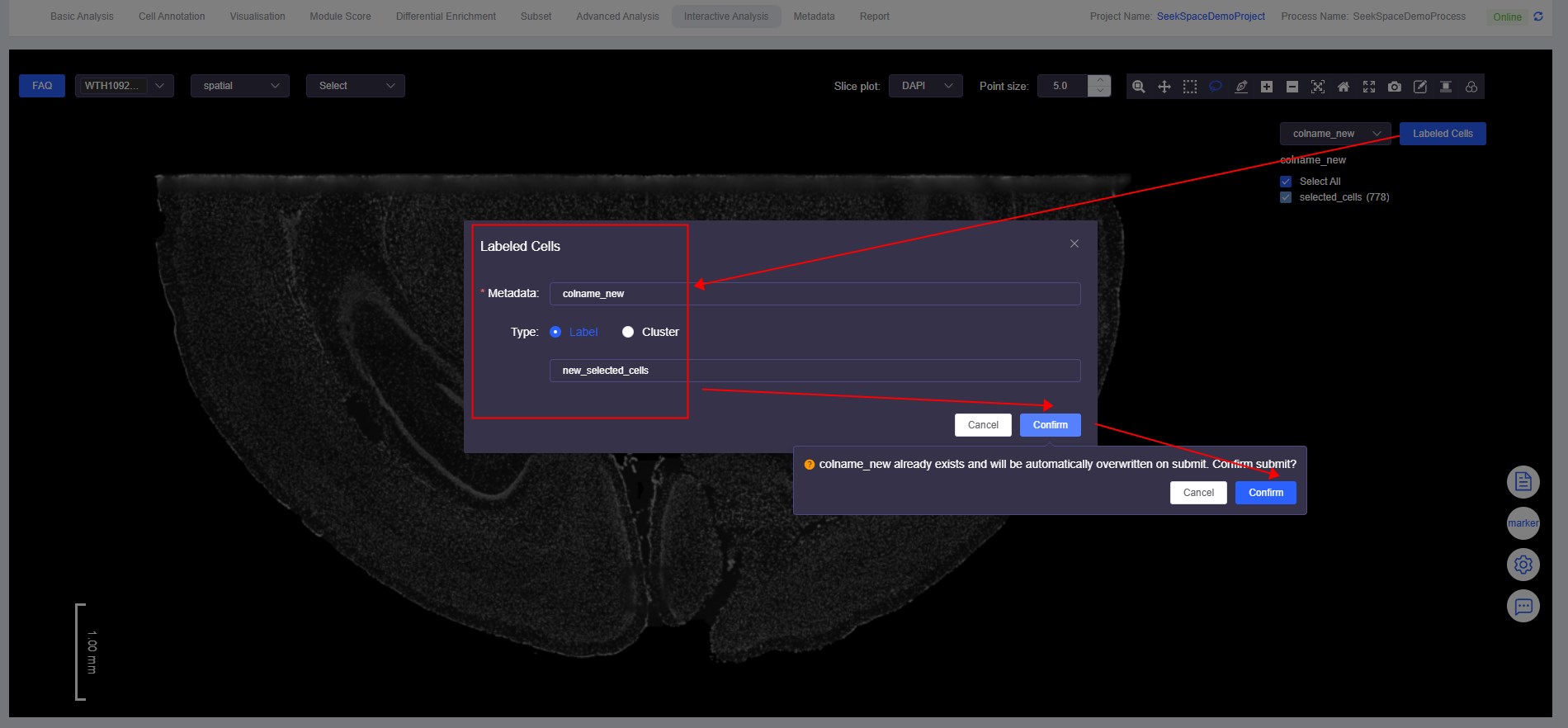Expand the DAPI slice plot dropdown
This screenshot has height=728, width=1568.
pyautogui.click(x=925, y=86)
